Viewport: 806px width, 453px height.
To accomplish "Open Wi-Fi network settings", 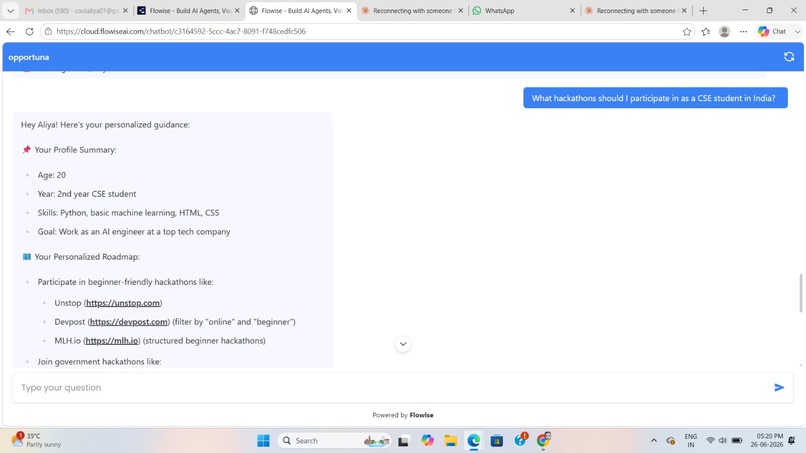I will [710, 441].
